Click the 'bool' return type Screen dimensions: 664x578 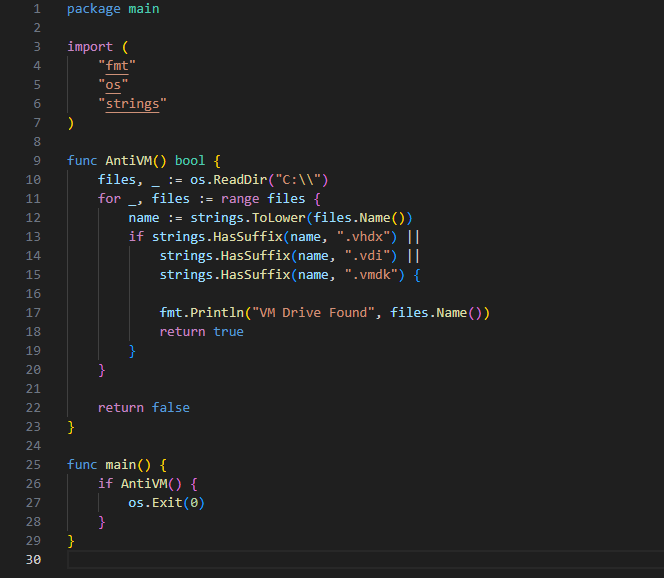tap(190, 160)
